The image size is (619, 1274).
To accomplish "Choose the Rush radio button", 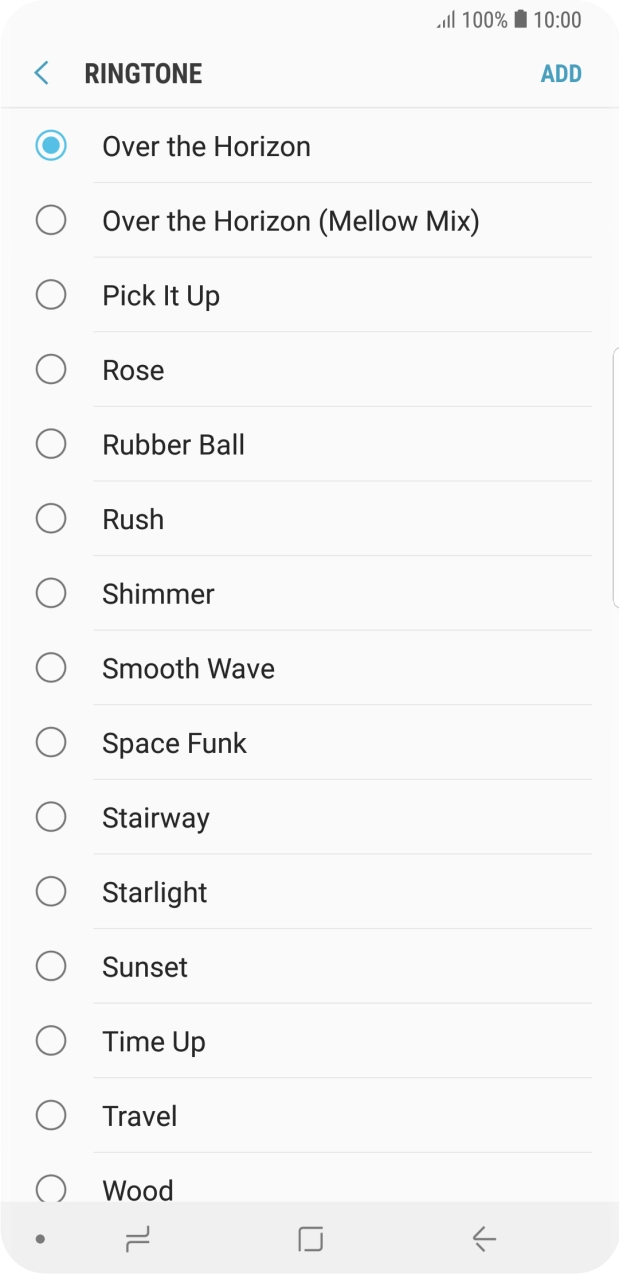I will (x=51, y=519).
